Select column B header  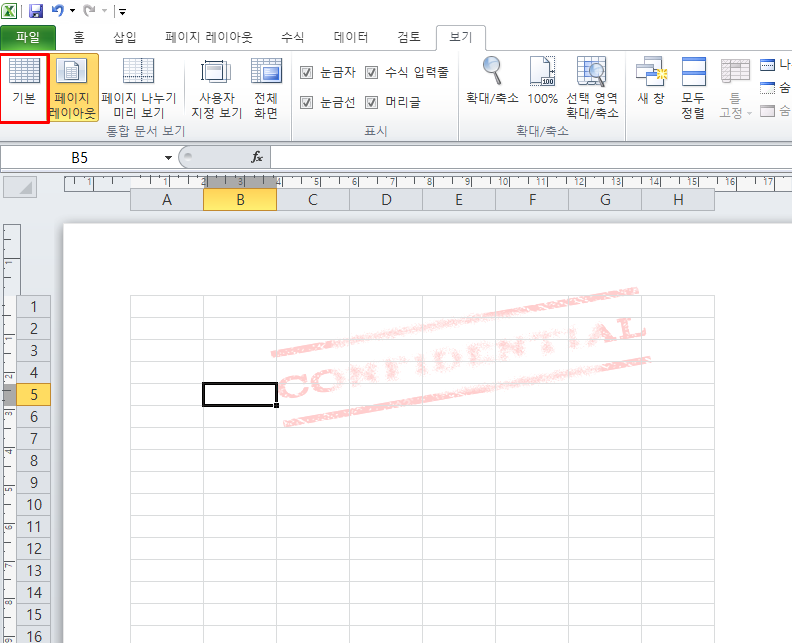tap(240, 200)
